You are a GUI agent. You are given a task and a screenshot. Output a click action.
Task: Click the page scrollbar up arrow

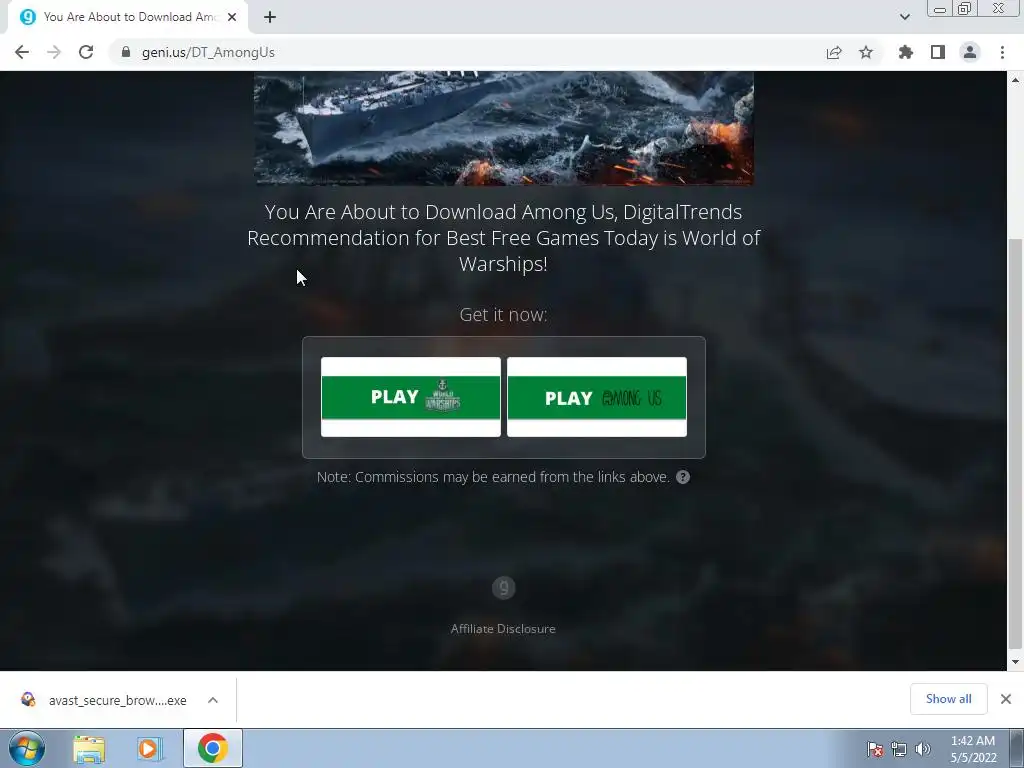click(1015, 80)
